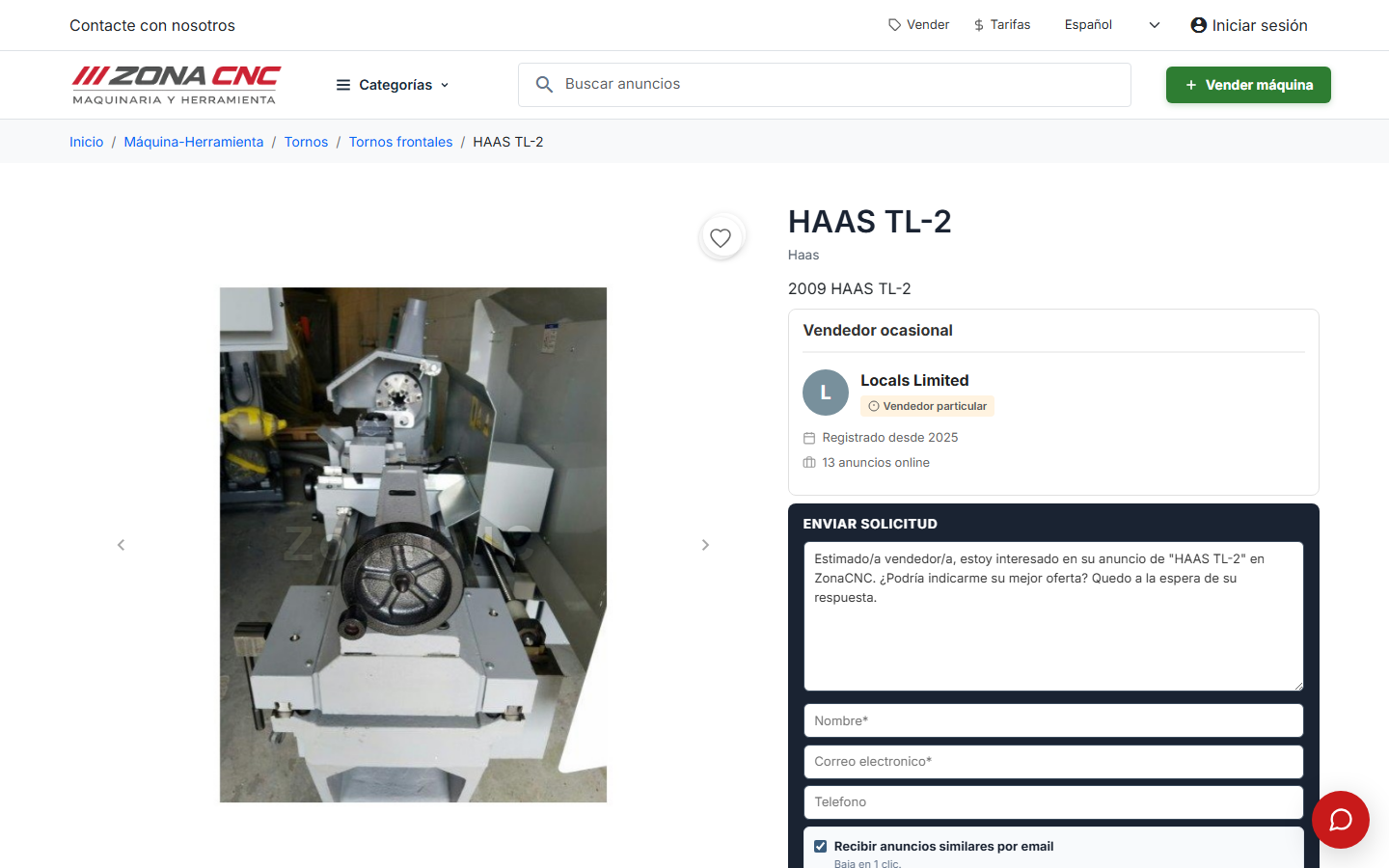1389x868 pixels.
Task: Click the ENVIAR SOLICITUD heading
Action: coord(870,524)
